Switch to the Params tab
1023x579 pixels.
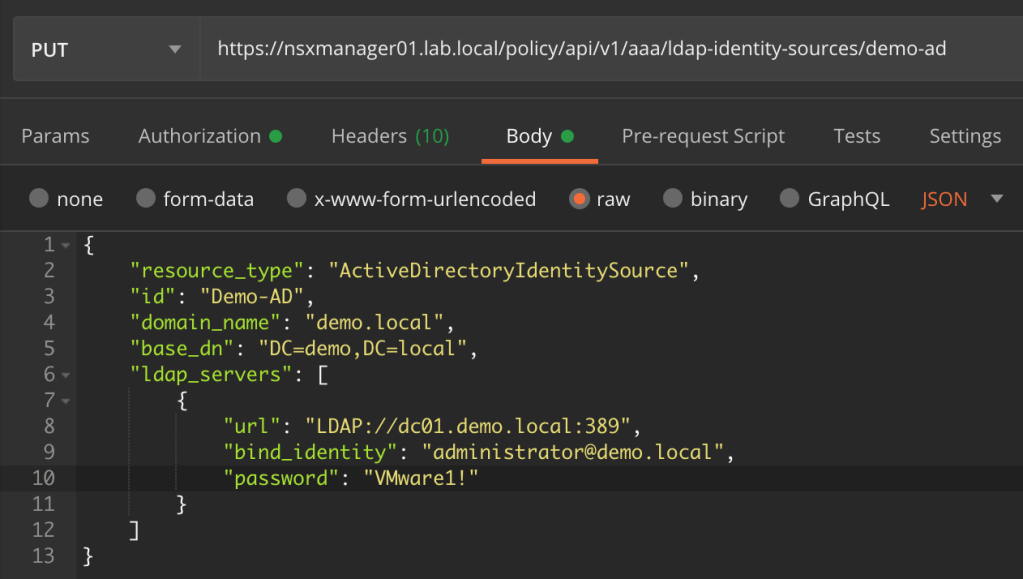(55, 135)
